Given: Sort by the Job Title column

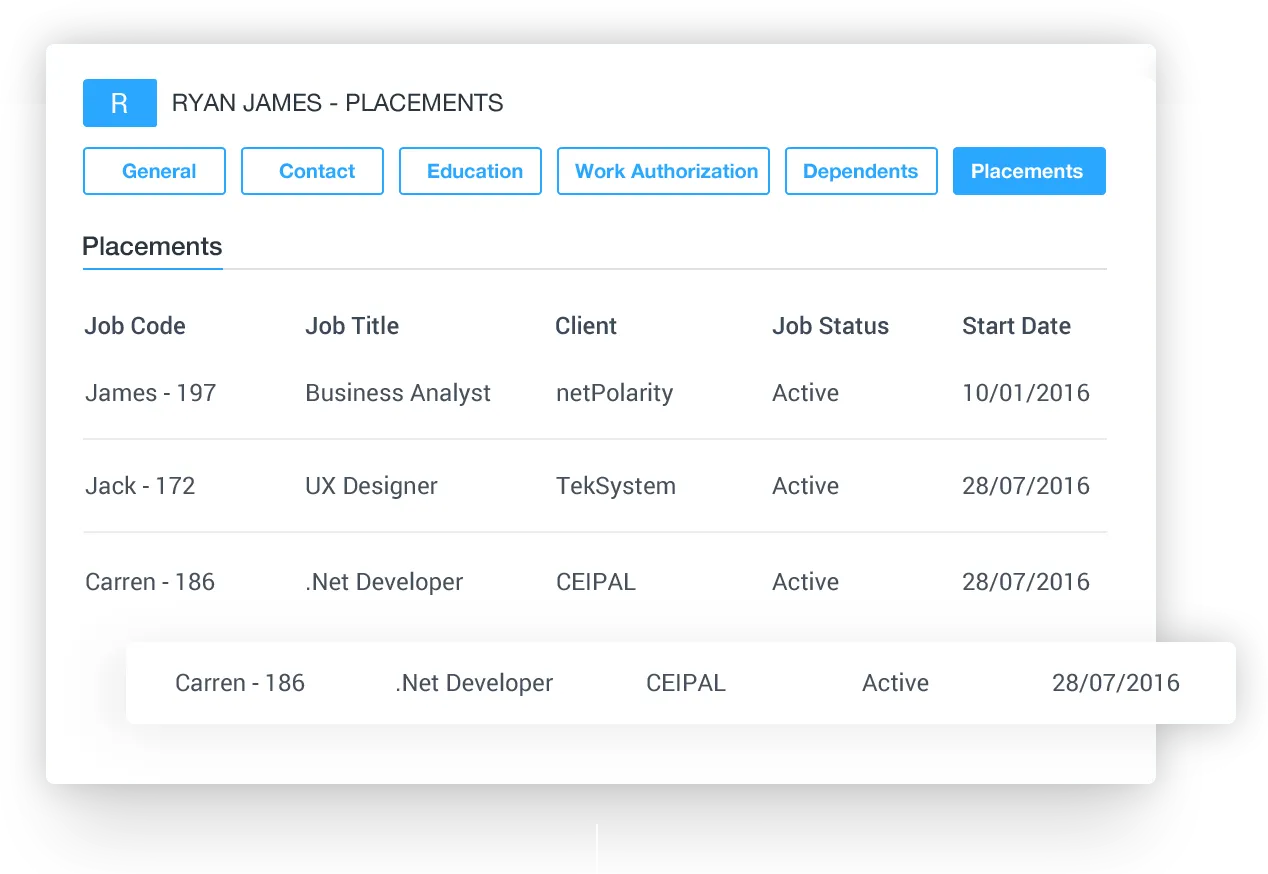Looking at the screenshot, I should (x=352, y=325).
